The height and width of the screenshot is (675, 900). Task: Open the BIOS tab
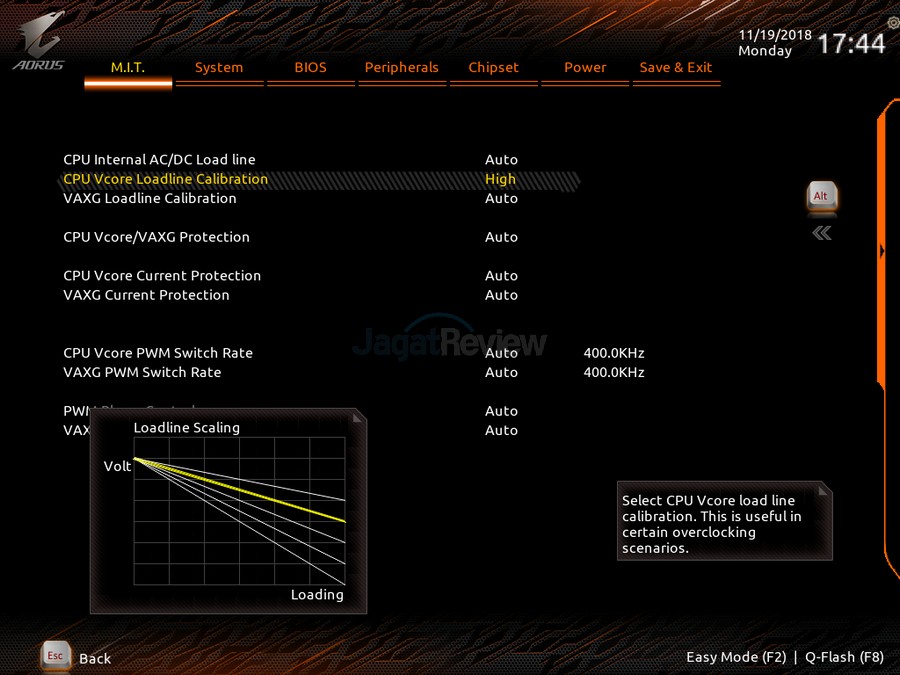[x=310, y=67]
